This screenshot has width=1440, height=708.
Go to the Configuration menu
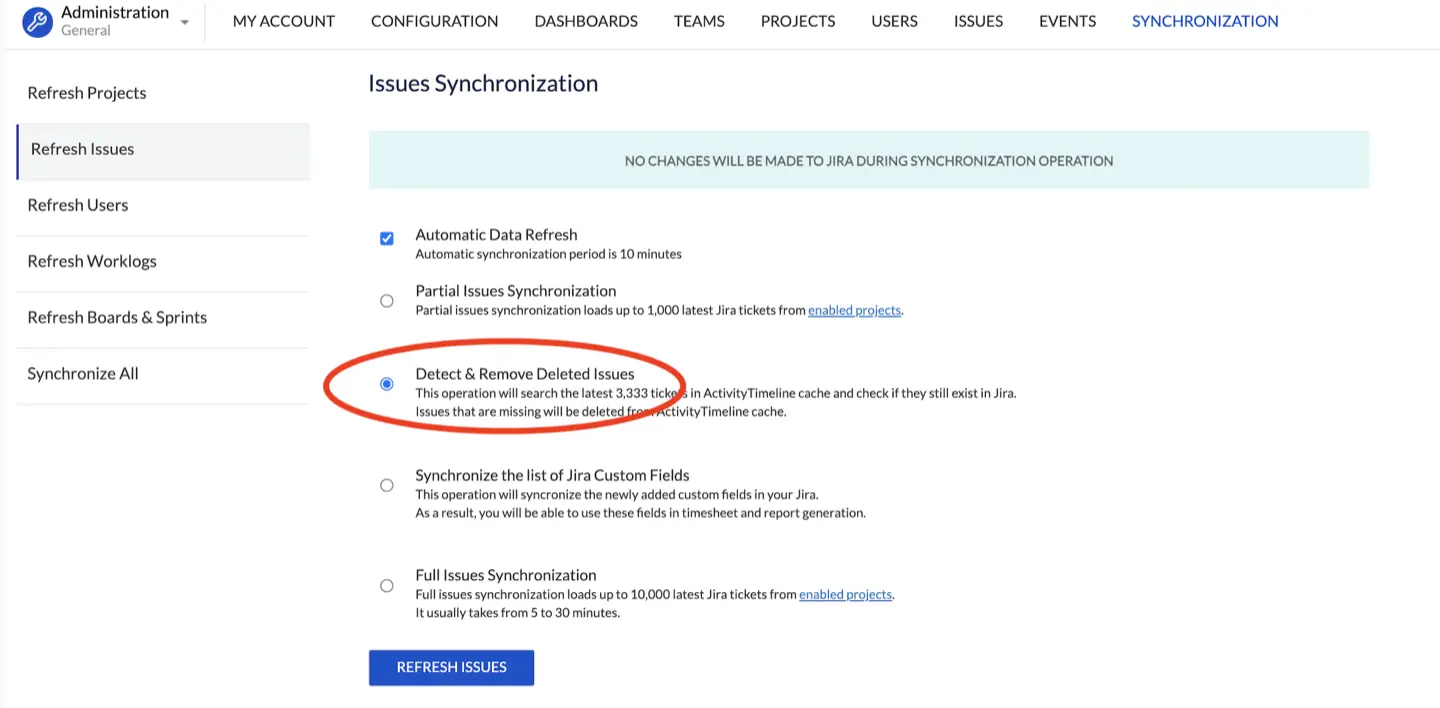tap(434, 21)
